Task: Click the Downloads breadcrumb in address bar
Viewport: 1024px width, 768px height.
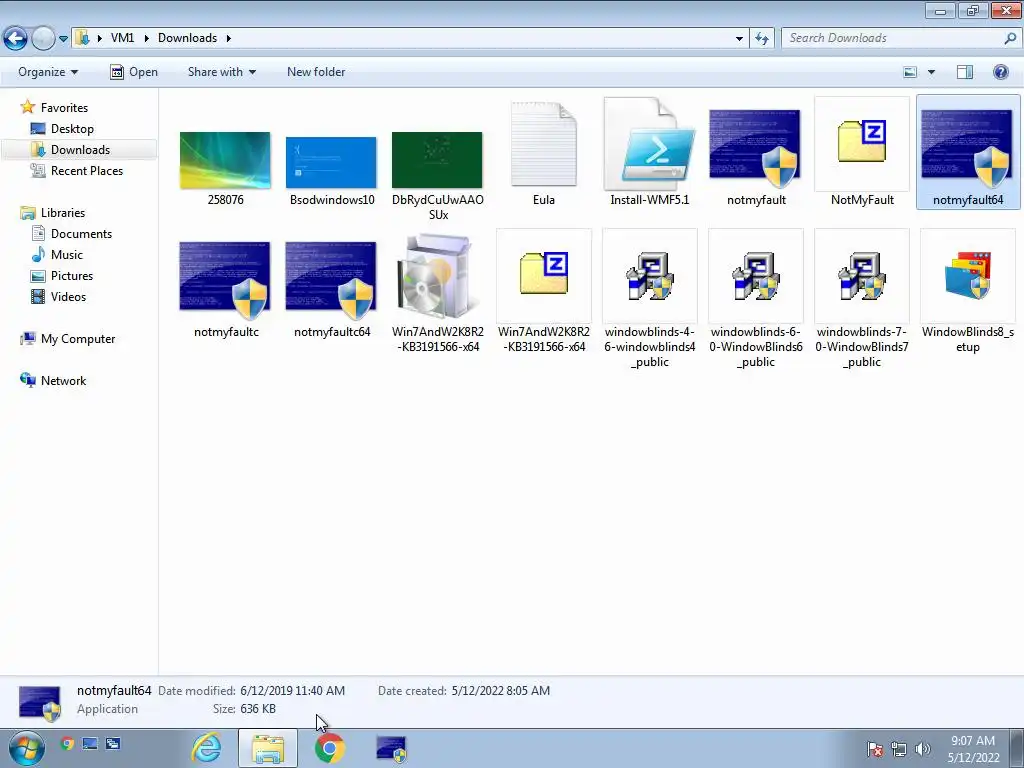Action: click(x=187, y=38)
